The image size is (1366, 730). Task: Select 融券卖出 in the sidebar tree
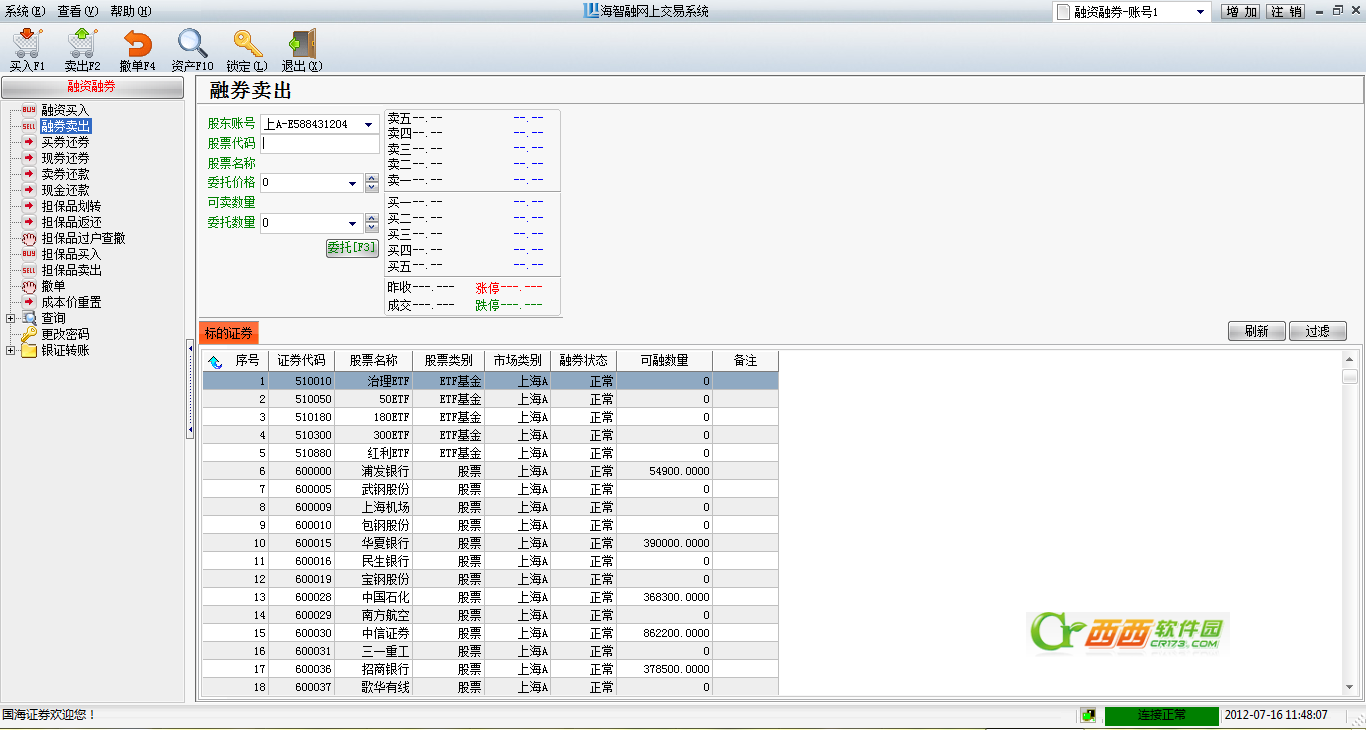pyautogui.click(x=65, y=126)
